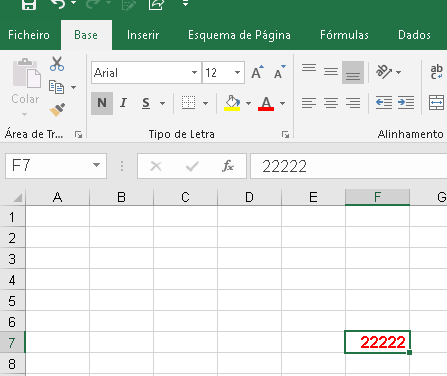Screen dimensions: 447x376
Task: Increase cell indent
Action: click(x=406, y=103)
